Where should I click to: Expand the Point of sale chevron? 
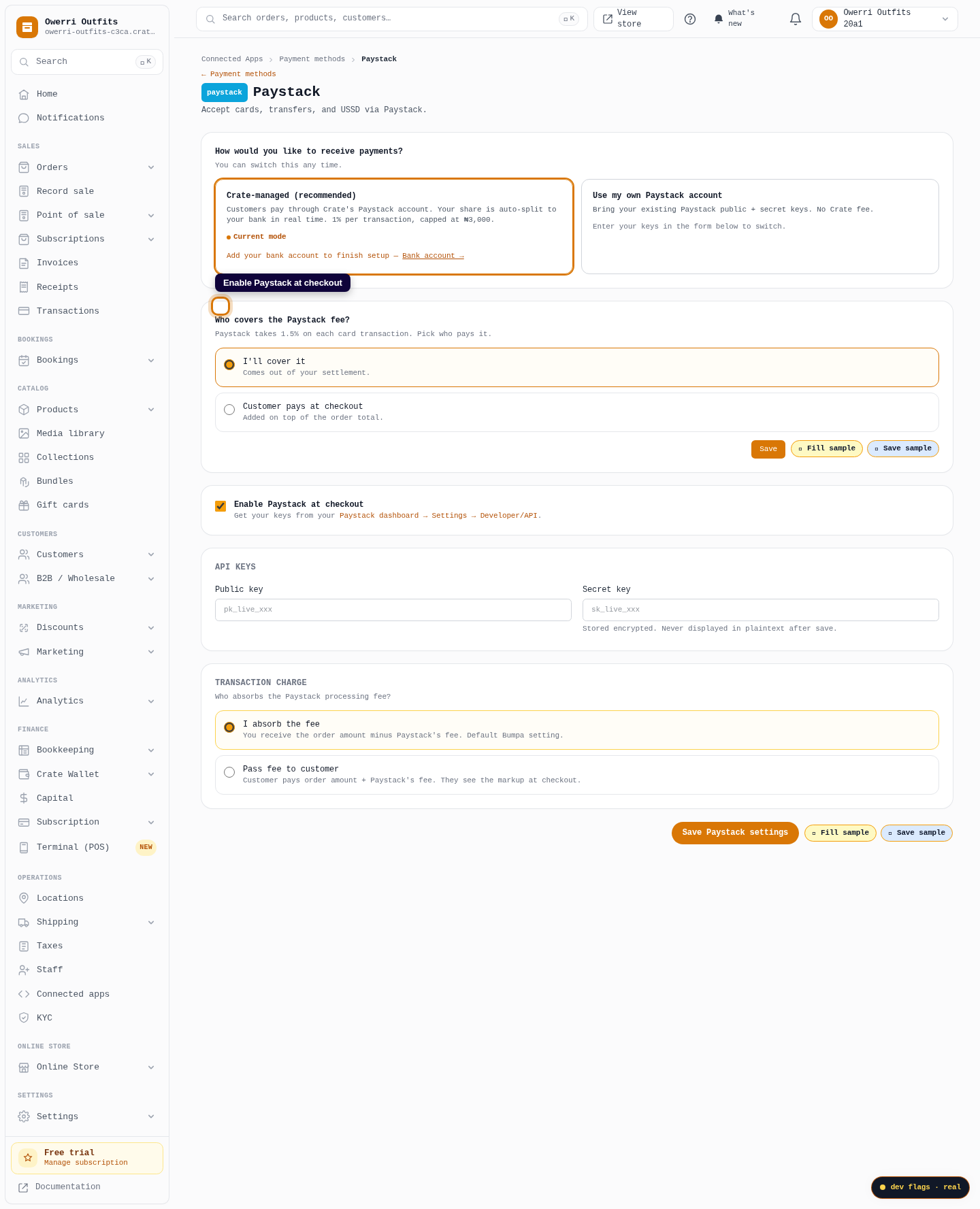(151, 216)
